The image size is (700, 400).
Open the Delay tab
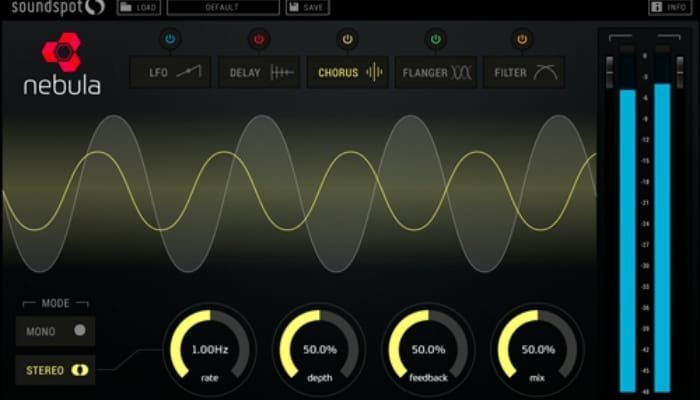(259, 72)
